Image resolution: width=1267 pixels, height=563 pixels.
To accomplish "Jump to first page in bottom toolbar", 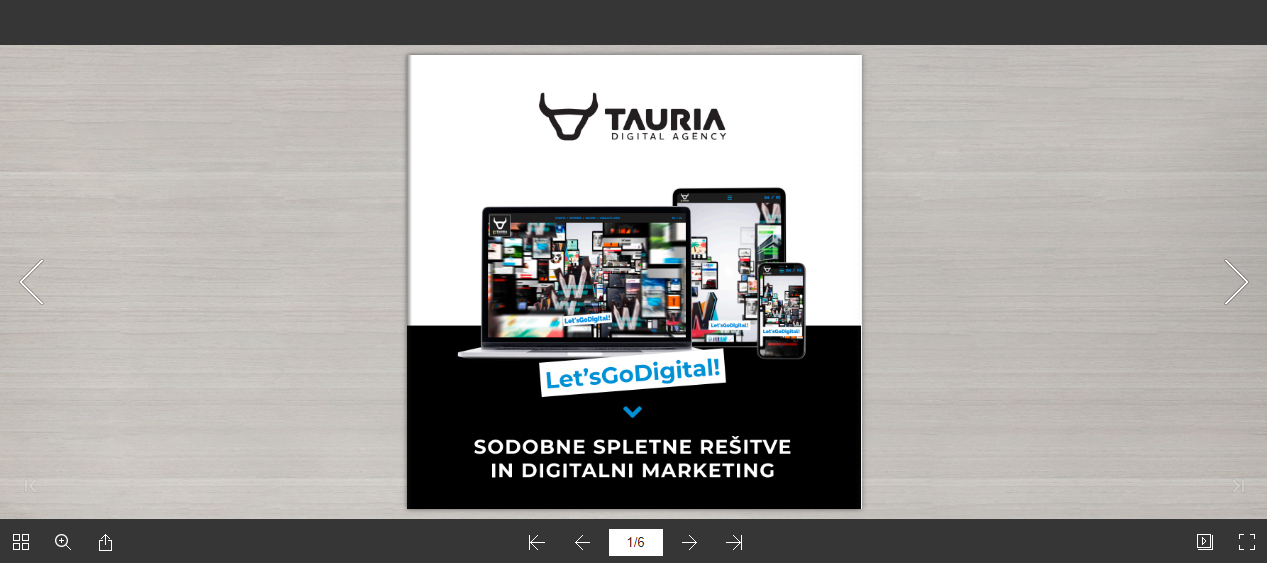I will [x=537, y=542].
